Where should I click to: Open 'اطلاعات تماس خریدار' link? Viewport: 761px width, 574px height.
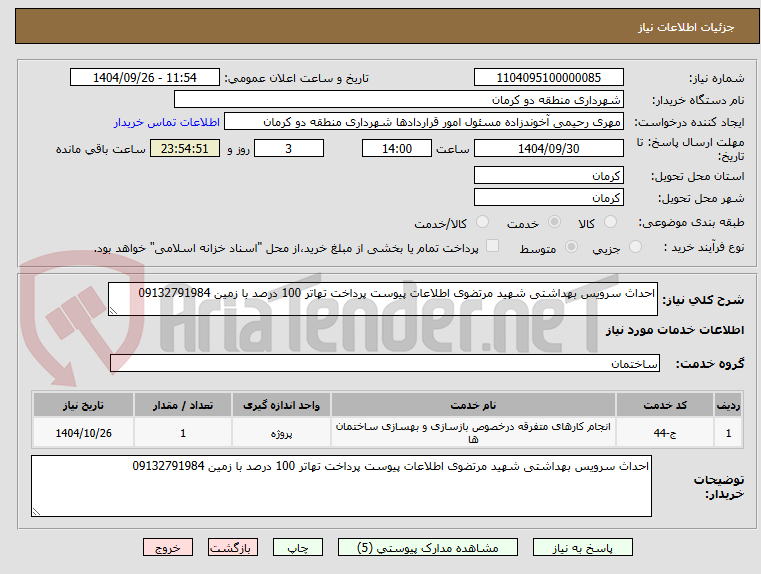pyautogui.click(x=167, y=122)
